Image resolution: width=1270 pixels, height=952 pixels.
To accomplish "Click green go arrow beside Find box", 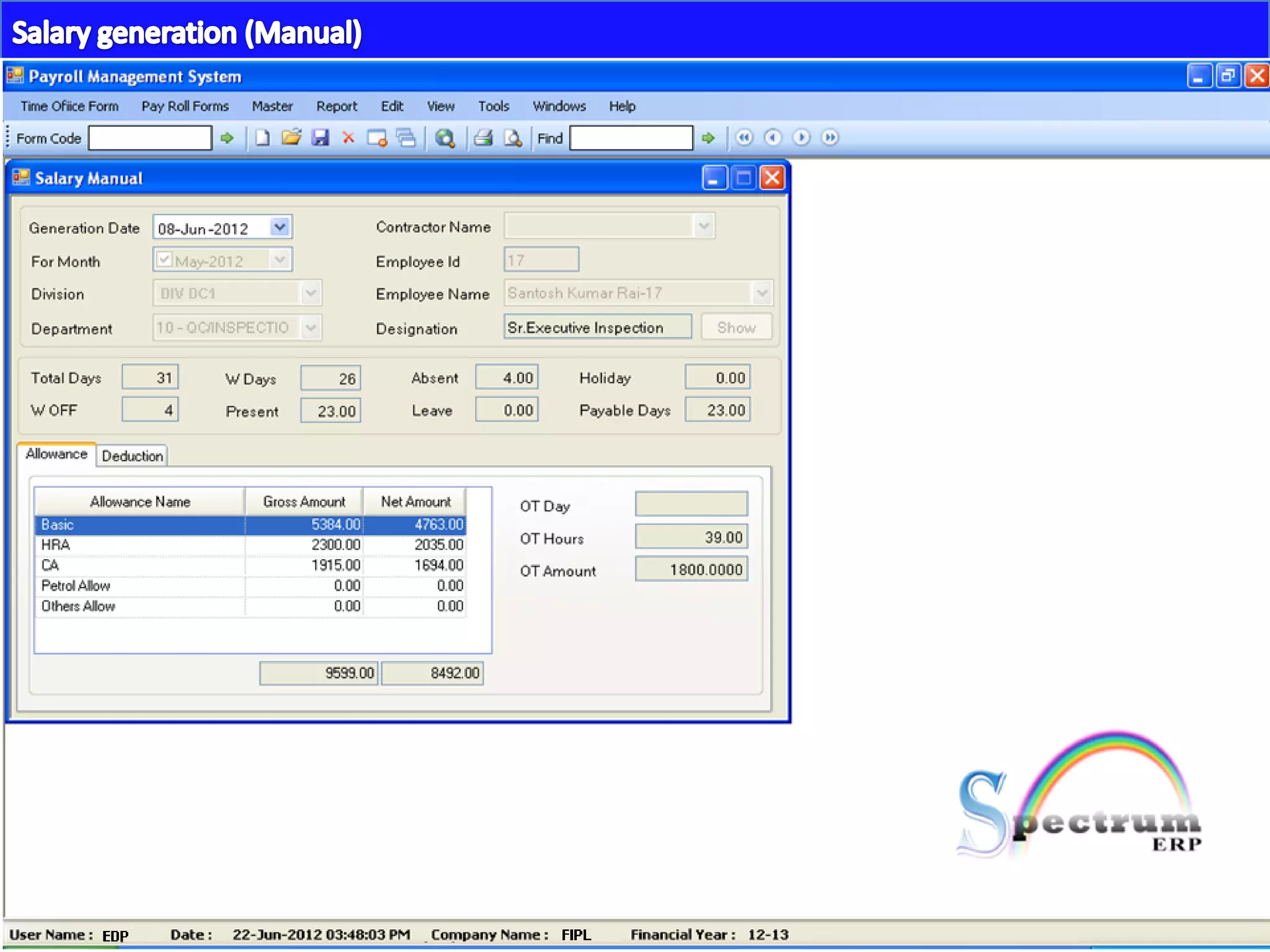I will click(708, 138).
